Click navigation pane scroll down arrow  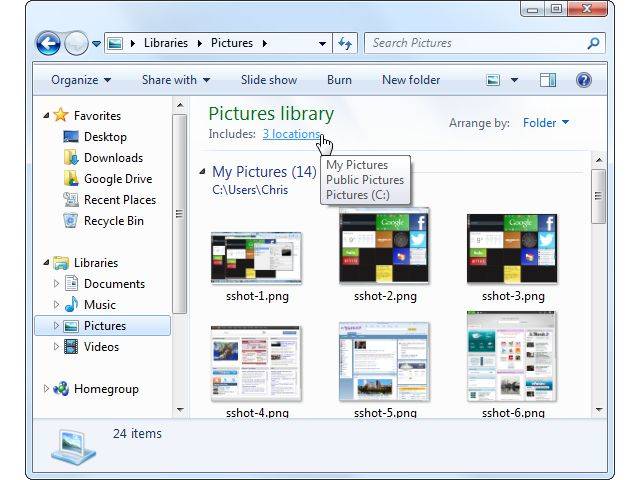(180, 409)
